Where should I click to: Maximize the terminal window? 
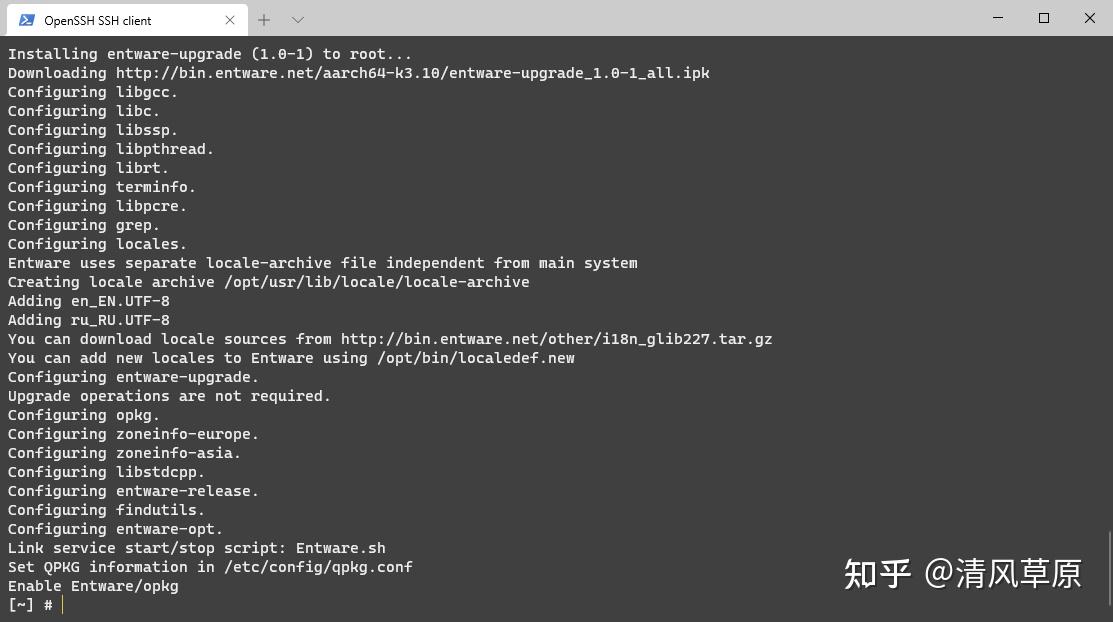point(1044,18)
